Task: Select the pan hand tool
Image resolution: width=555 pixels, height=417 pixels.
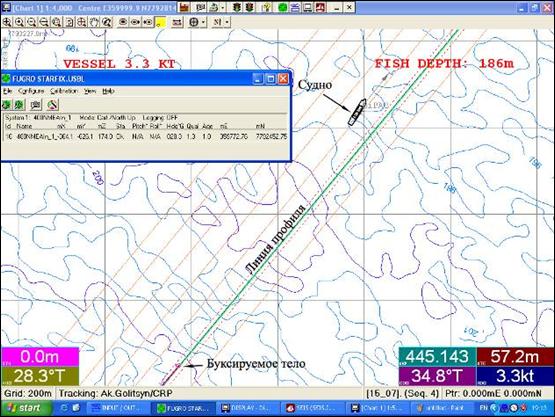Action: [94, 22]
